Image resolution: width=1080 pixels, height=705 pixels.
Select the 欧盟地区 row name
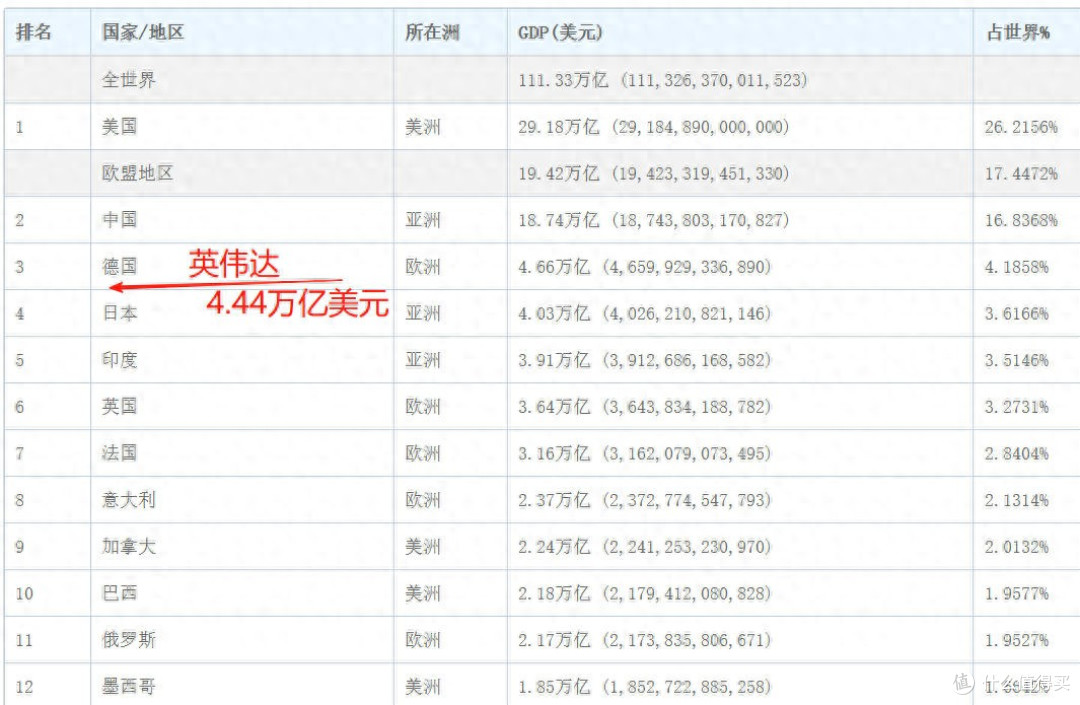pos(138,173)
